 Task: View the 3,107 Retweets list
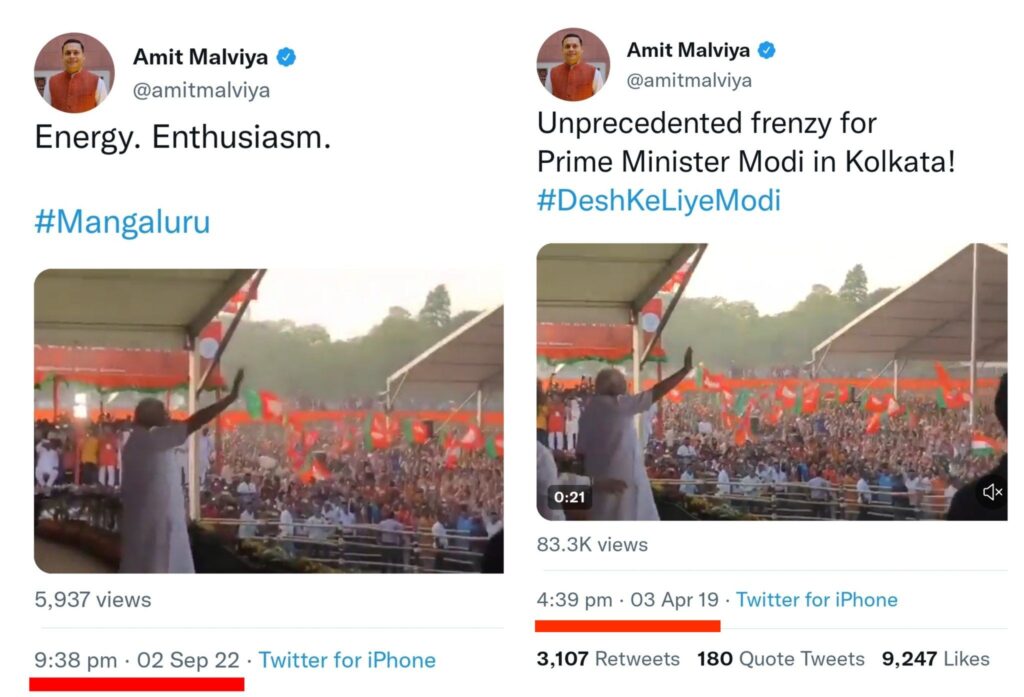(608, 658)
